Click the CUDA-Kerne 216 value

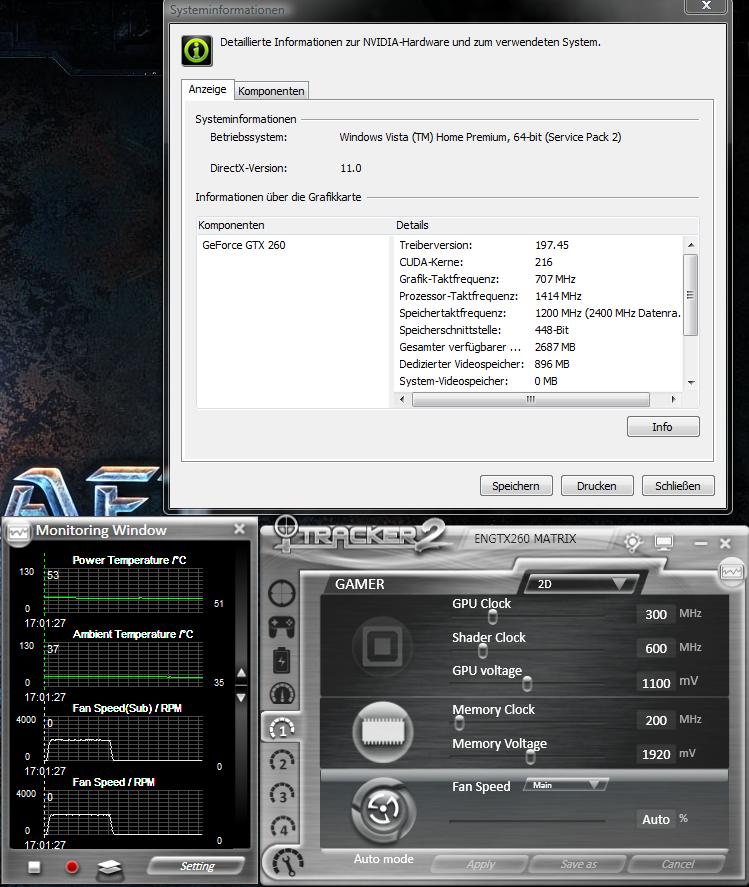(544, 262)
